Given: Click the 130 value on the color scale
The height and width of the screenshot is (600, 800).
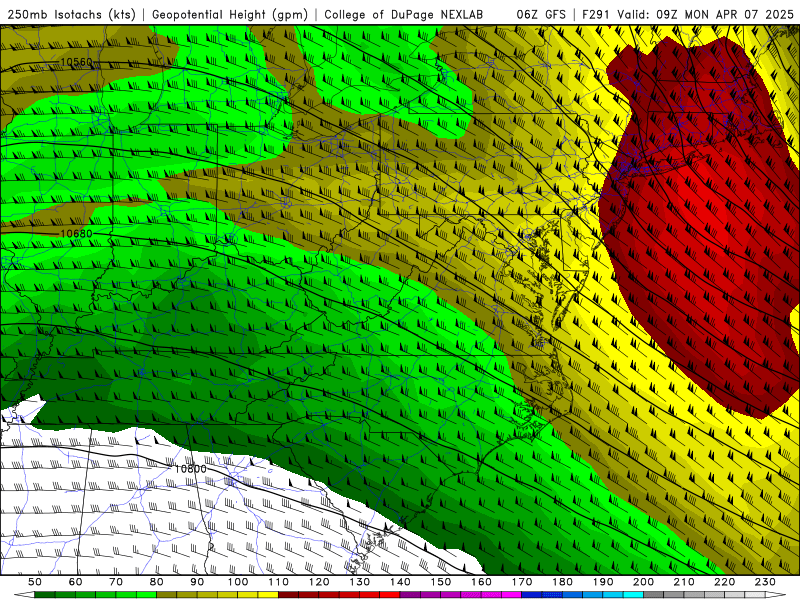Looking at the screenshot, I should tap(360, 582).
